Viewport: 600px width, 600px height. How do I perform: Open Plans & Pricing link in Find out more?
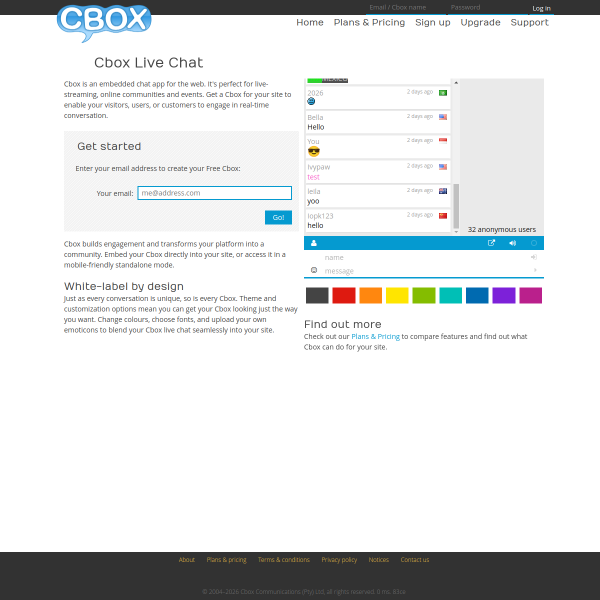point(375,336)
